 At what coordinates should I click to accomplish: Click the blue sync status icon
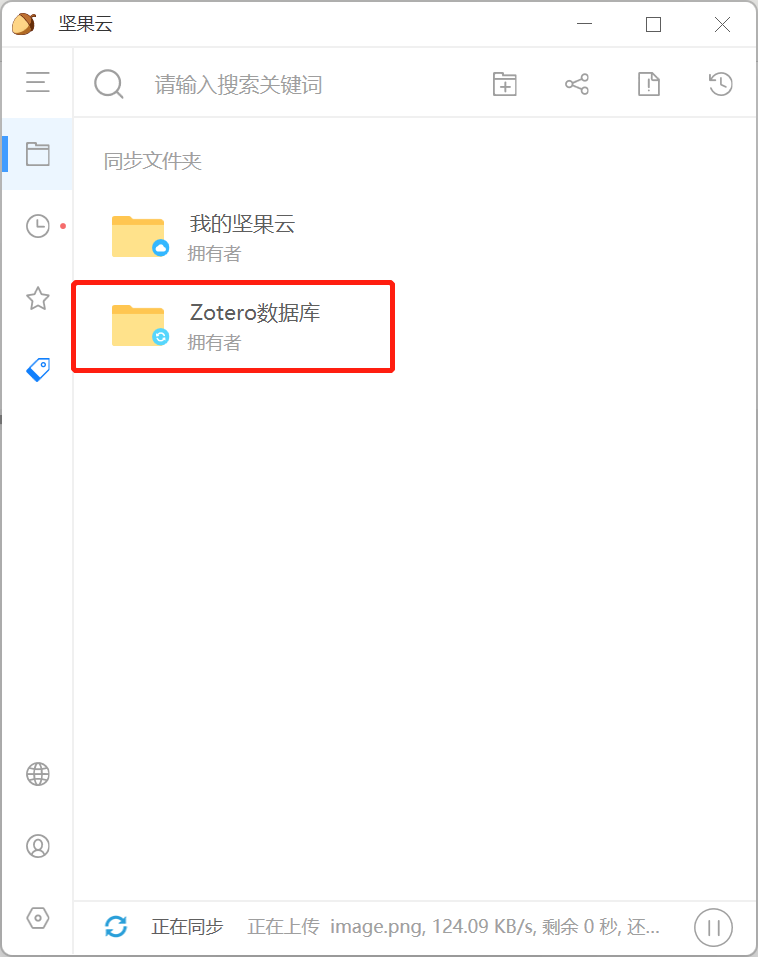(116, 926)
